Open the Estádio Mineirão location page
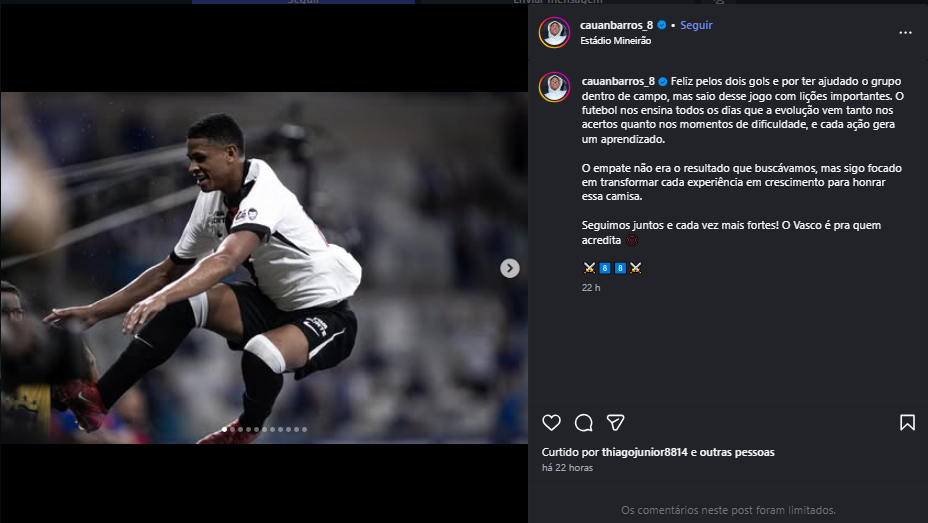This screenshot has width=928, height=523. click(615, 41)
